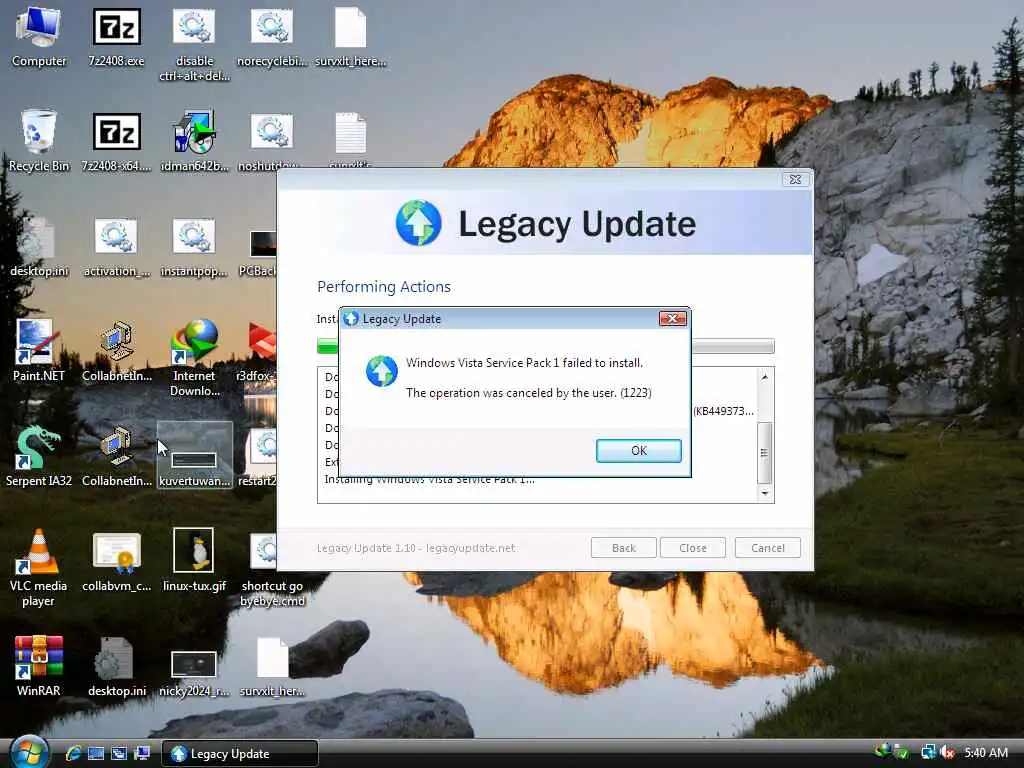Click the 'Performing Actions' heading
The width and height of the screenshot is (1024, 768).
click(x=383, y=287)
